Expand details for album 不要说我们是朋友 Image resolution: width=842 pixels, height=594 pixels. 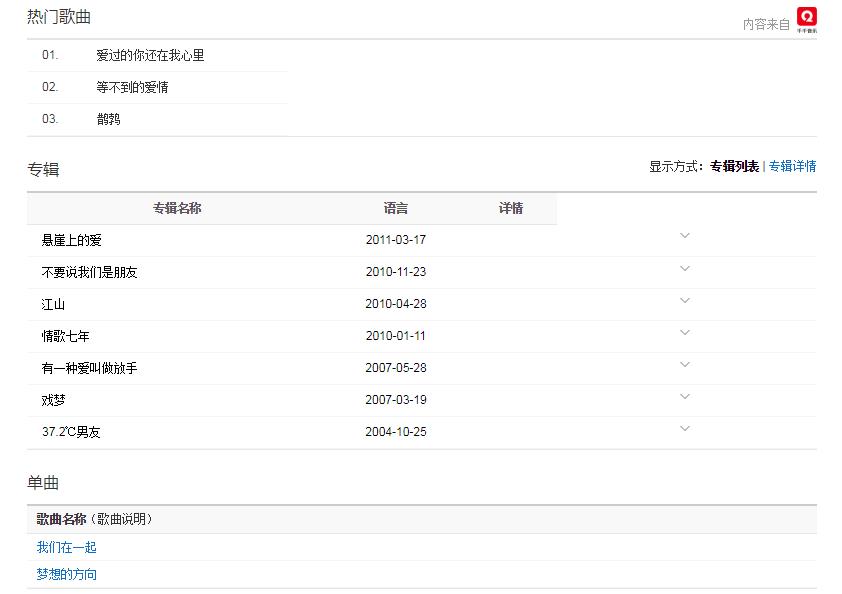click(x=685, y=268)
